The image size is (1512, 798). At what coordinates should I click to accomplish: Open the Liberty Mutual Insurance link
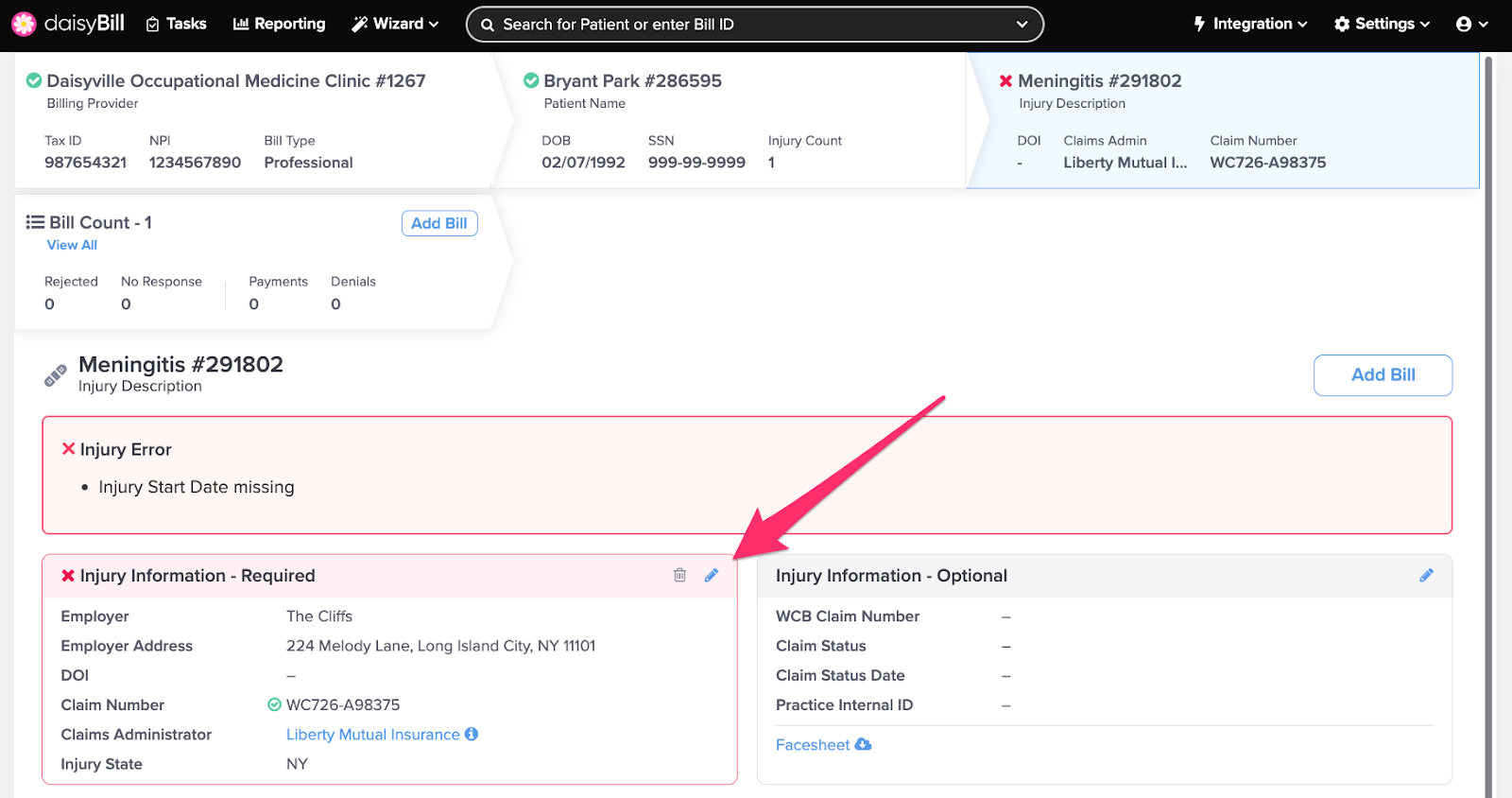point(372,735)
